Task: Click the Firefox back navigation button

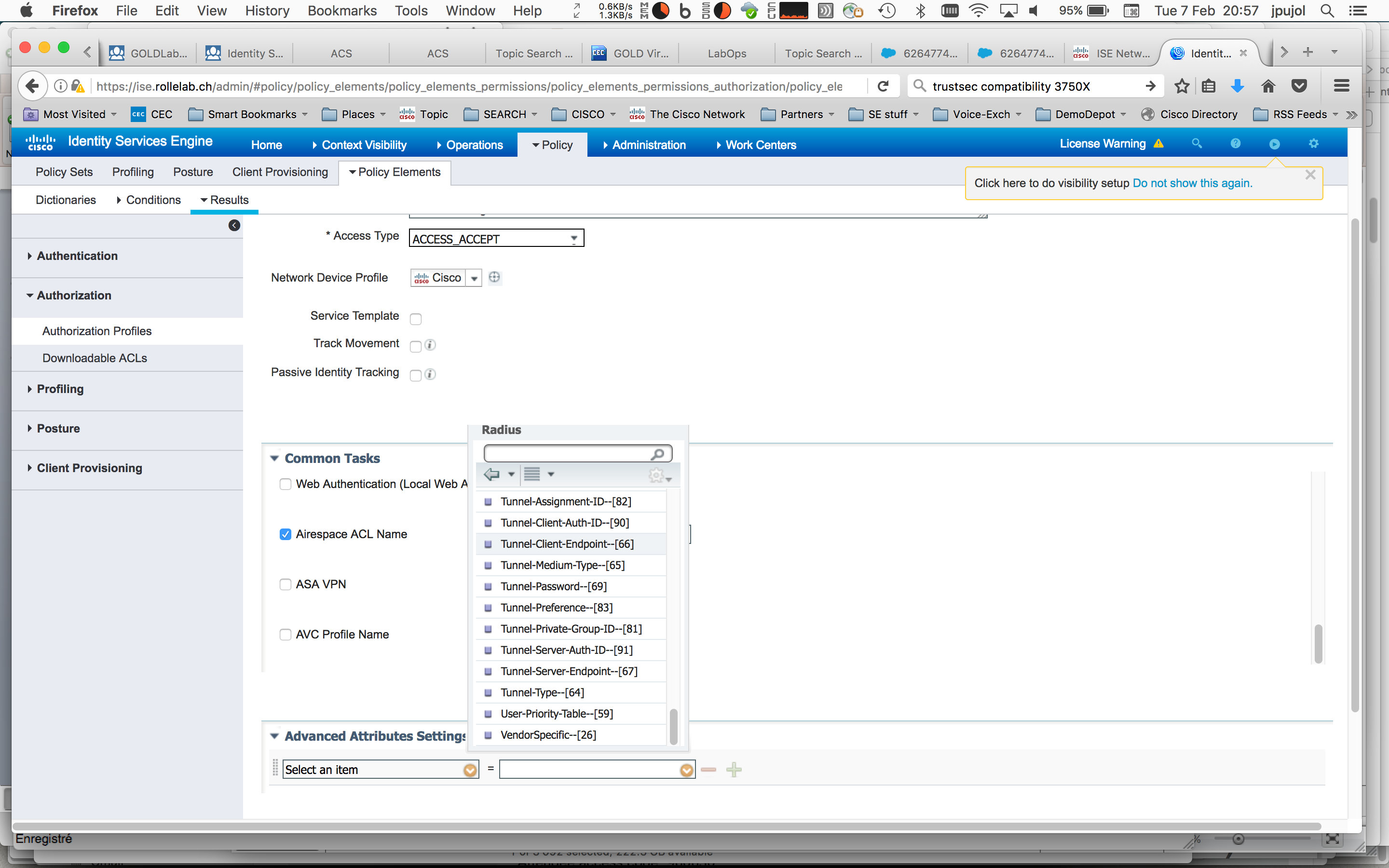Action: click(32, 86)
